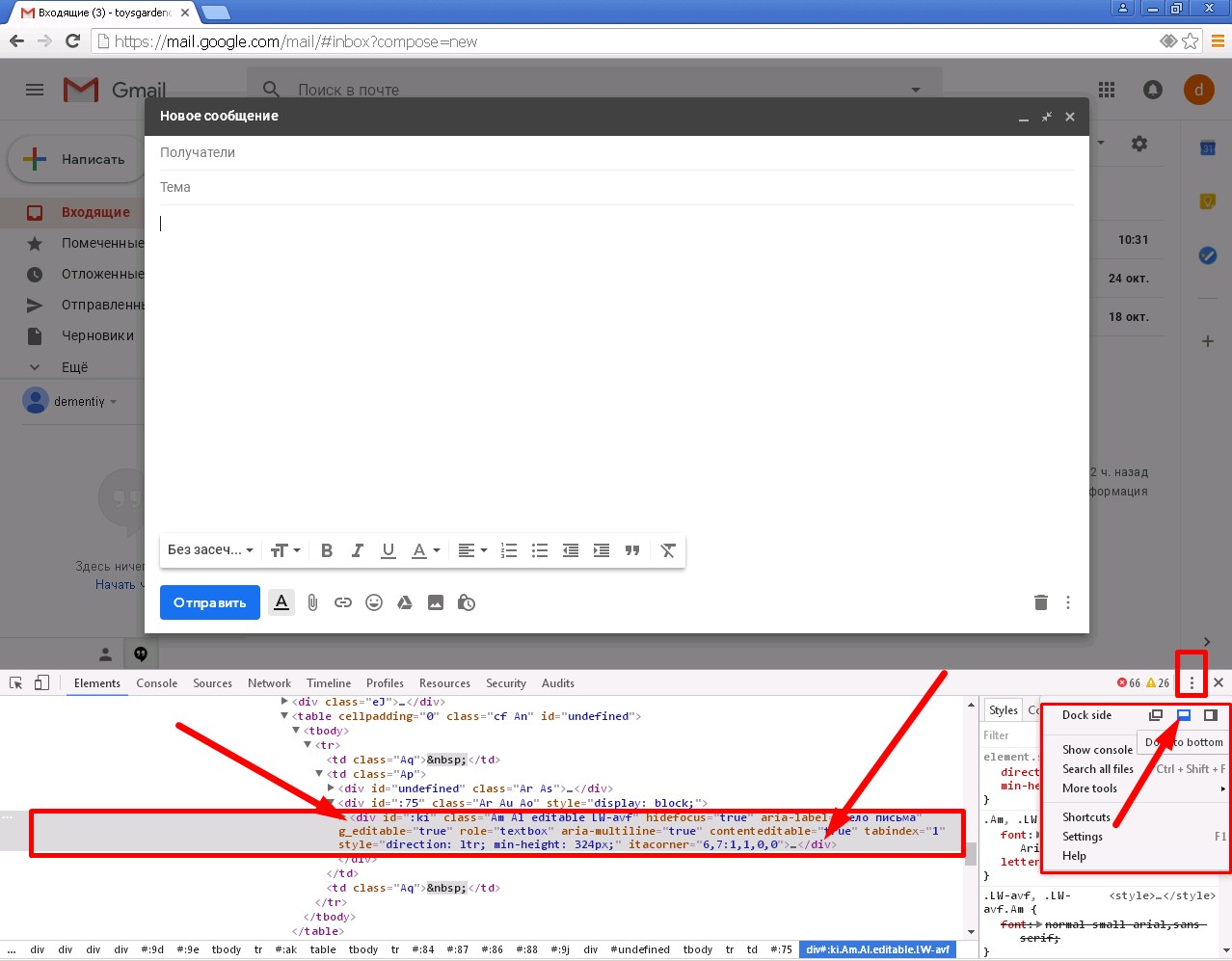Activate DevTools inspect element picker
Screen dimensions: 1232x961
point(16,682)
